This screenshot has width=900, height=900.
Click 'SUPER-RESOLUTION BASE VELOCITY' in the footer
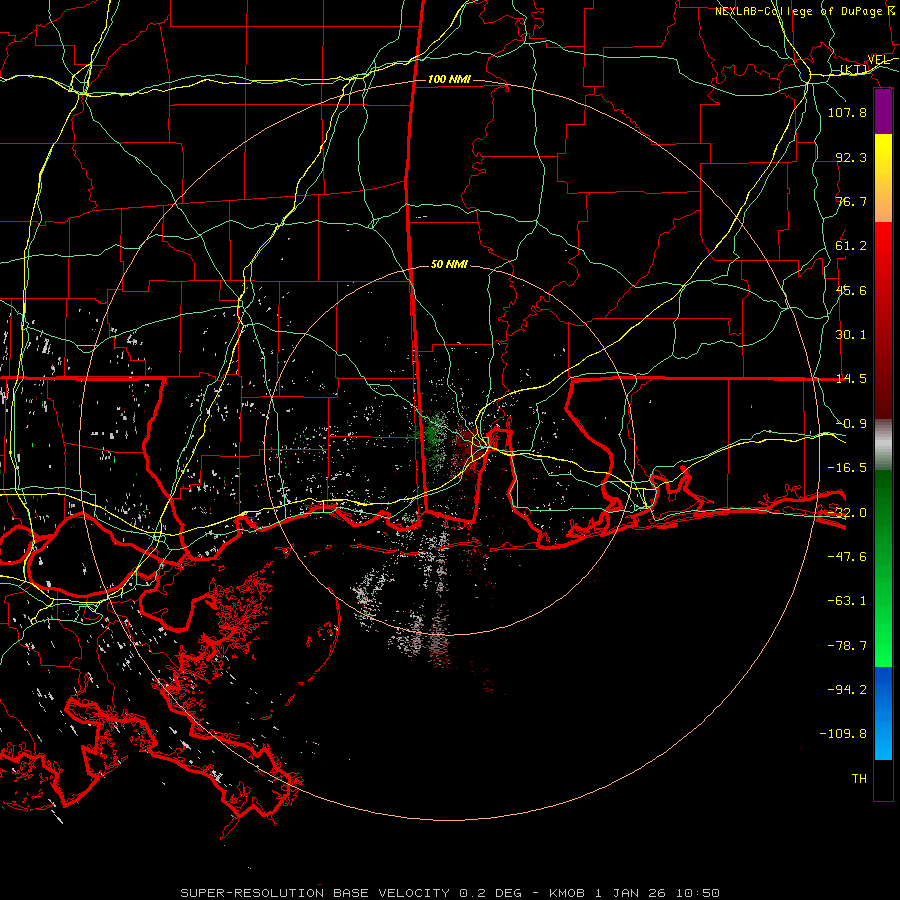pyautogui.click(x=315, y=893)
